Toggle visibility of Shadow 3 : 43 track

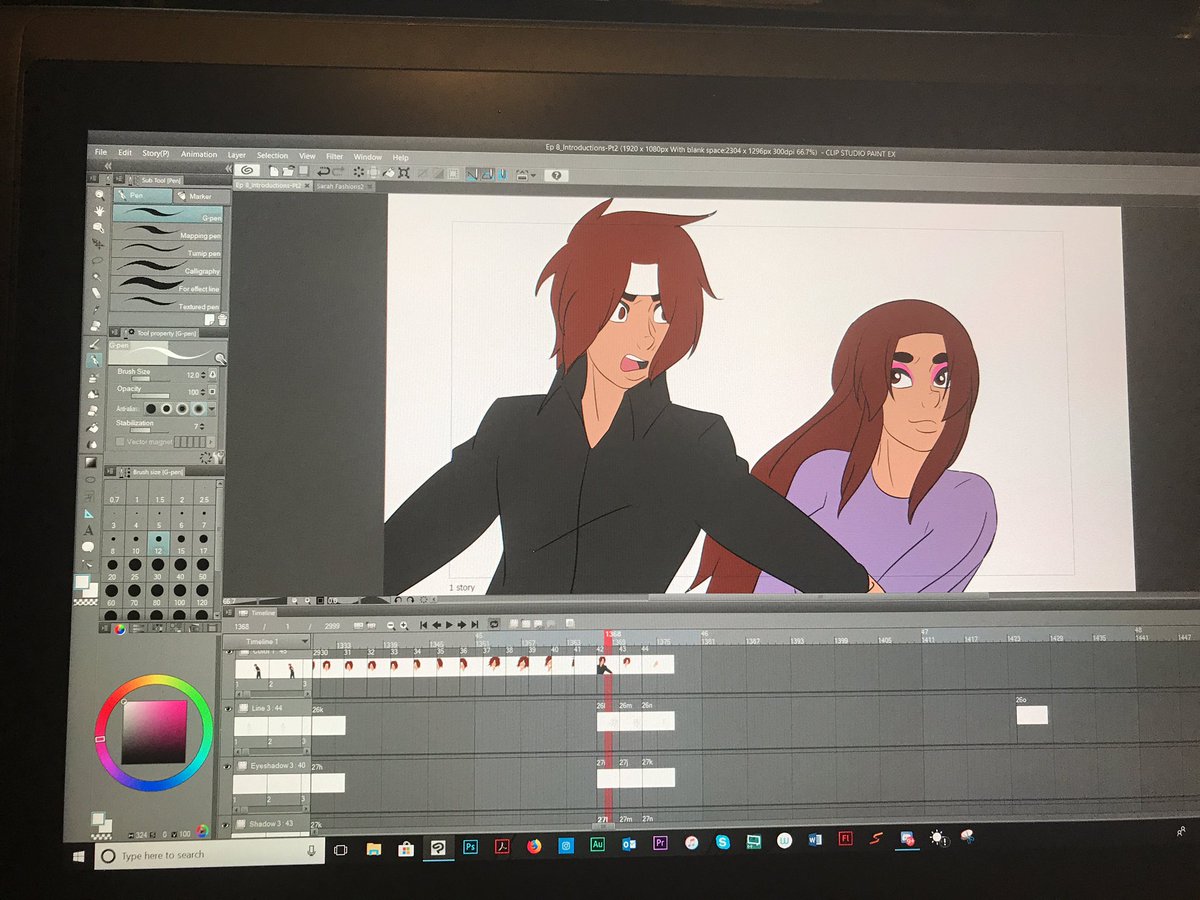point(226,824)
